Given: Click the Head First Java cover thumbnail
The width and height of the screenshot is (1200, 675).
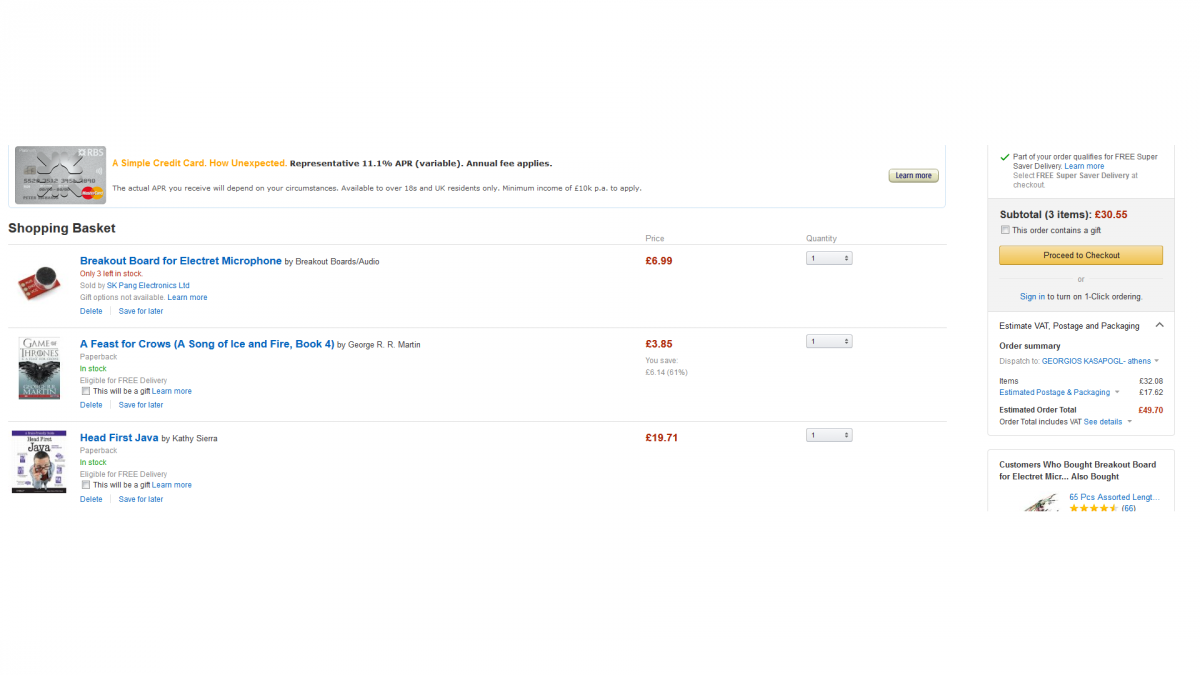Looking at the screenshot, I should pos(39,462).
